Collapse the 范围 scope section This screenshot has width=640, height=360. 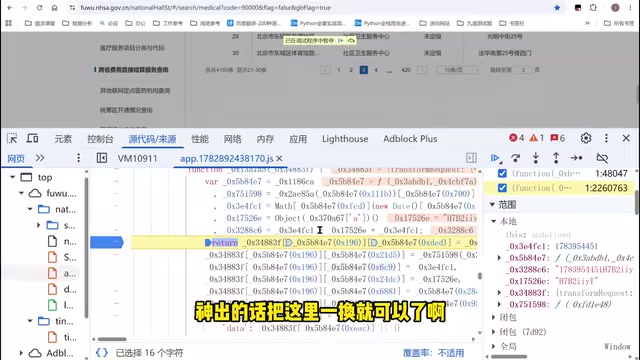pyautogui.click(x=492, y=204)
